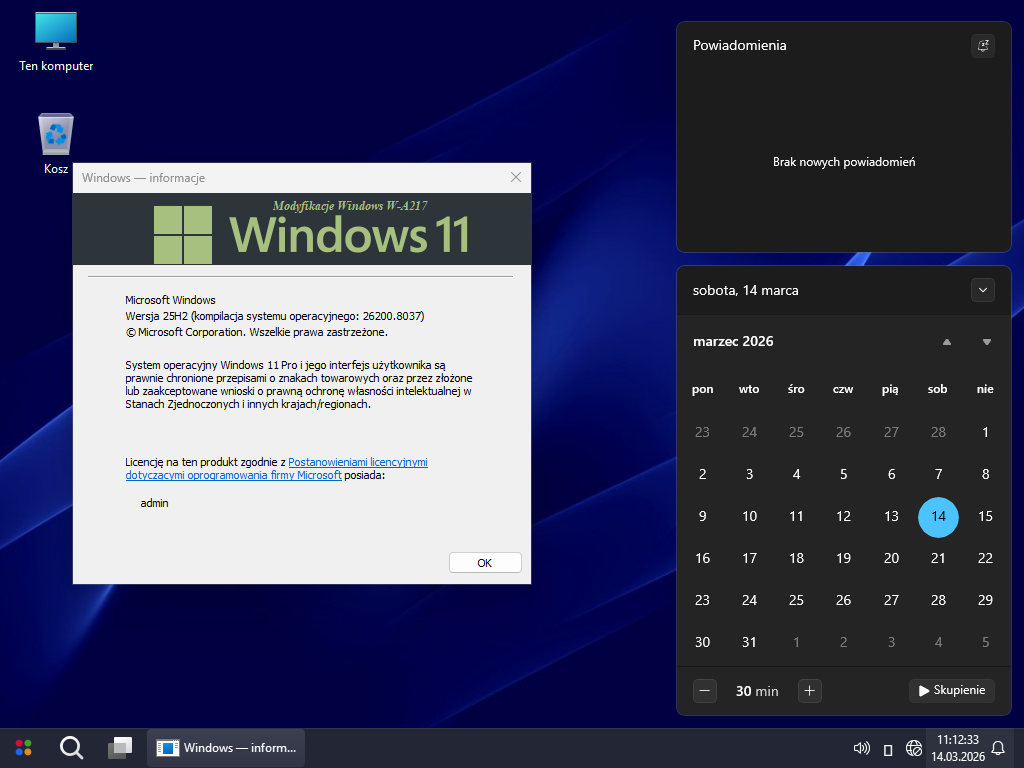The width and height of the screenshot is (1024, 768).
Task: Collapse the calendar with the chevron button
Action: click(983, 290)
